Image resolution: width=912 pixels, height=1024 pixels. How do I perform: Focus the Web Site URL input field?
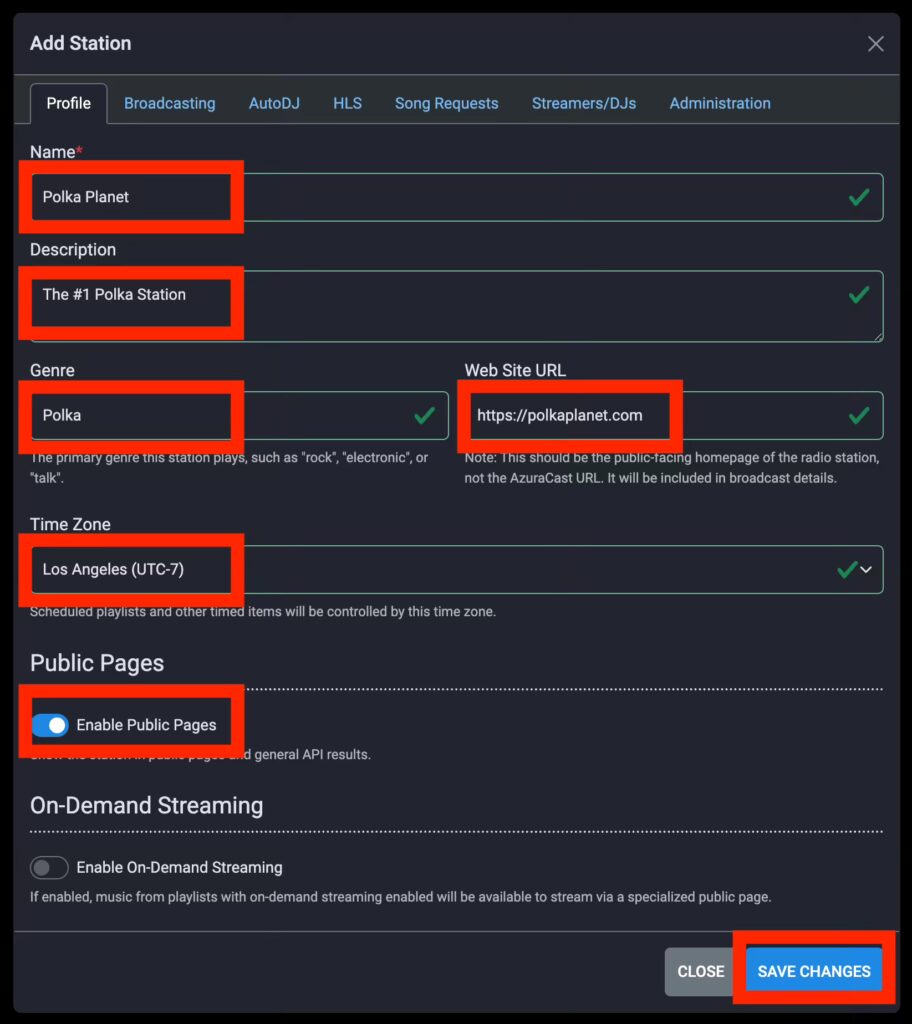tap(674, 415)
